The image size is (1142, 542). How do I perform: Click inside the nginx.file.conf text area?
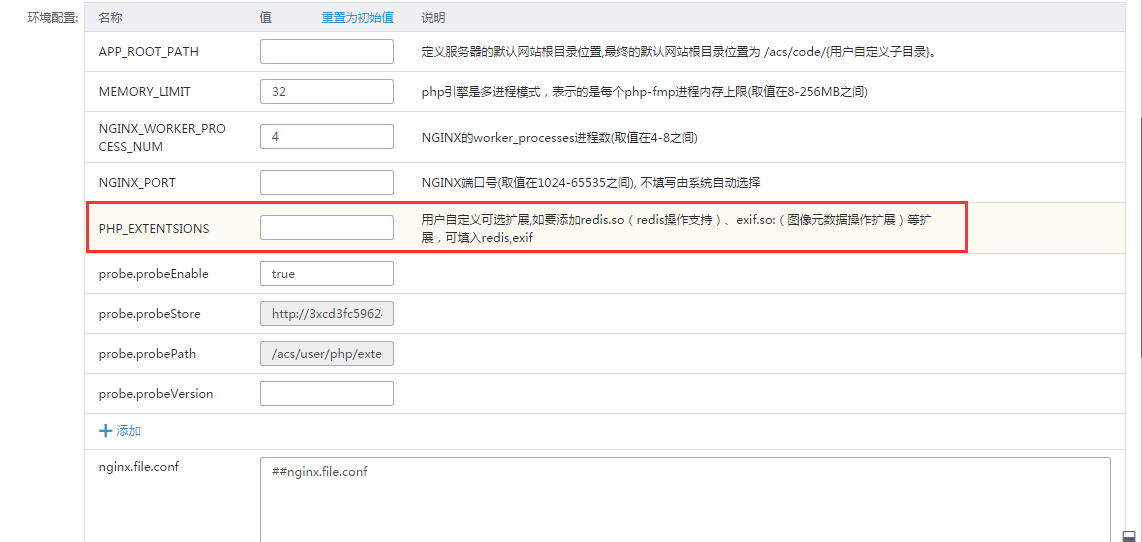pos(685,500)
